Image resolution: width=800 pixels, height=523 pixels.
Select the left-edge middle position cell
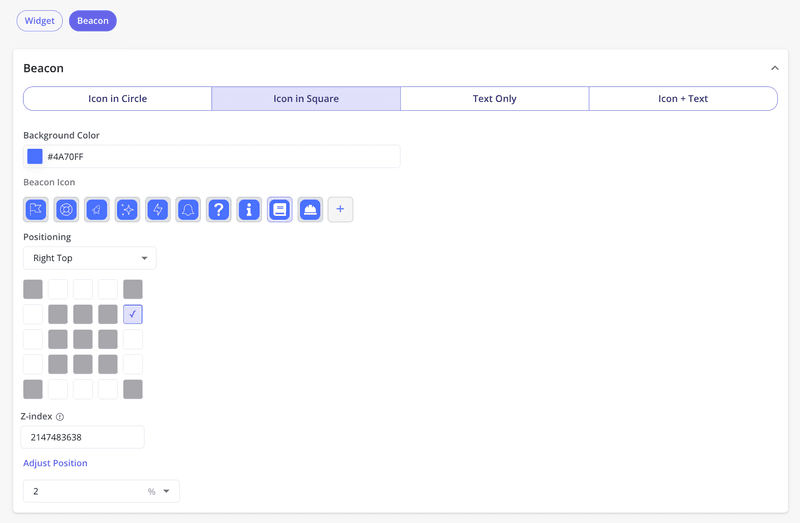(33, 339)
